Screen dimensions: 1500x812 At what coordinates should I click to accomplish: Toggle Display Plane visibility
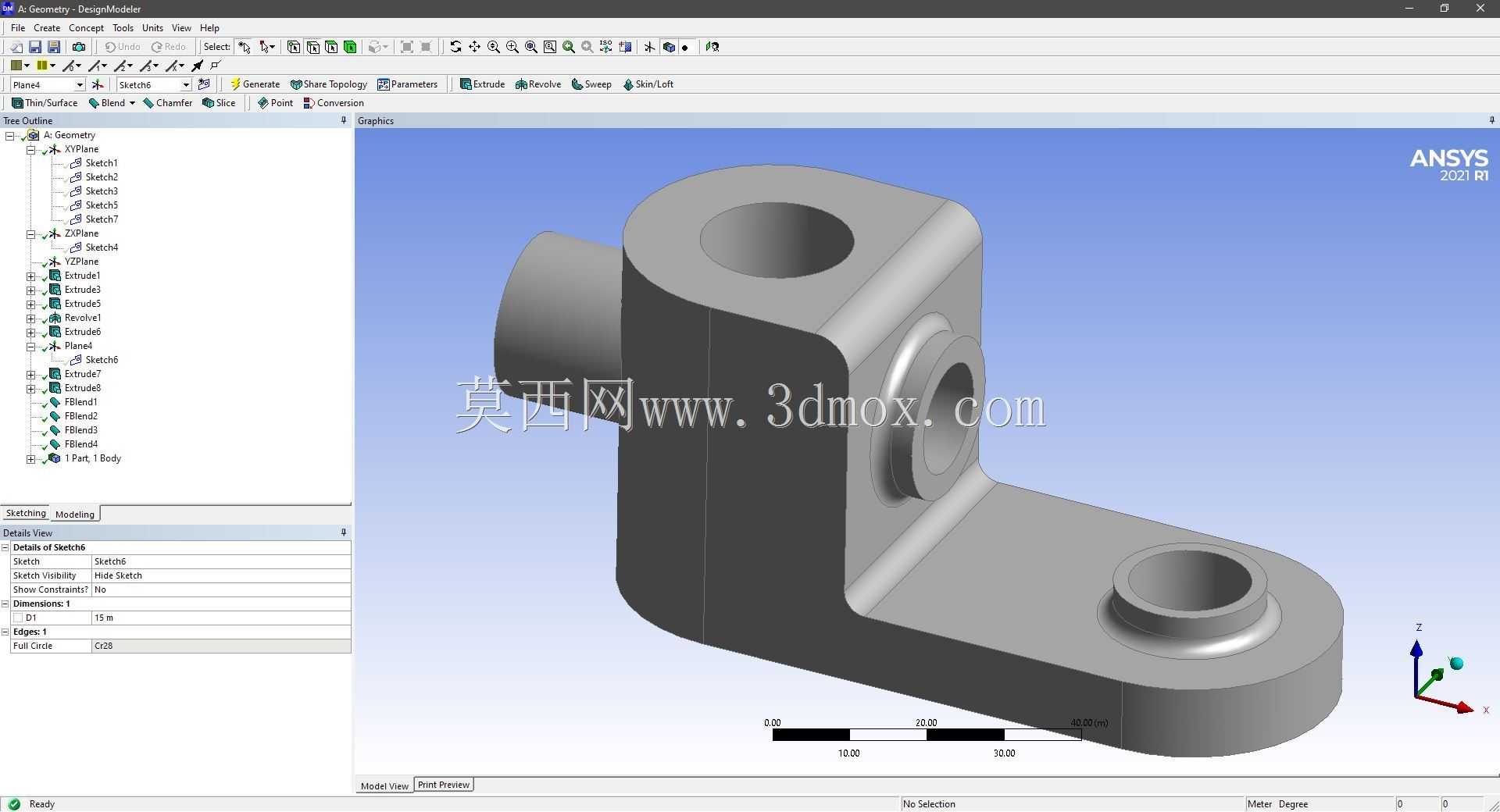(x=649, y=47)
